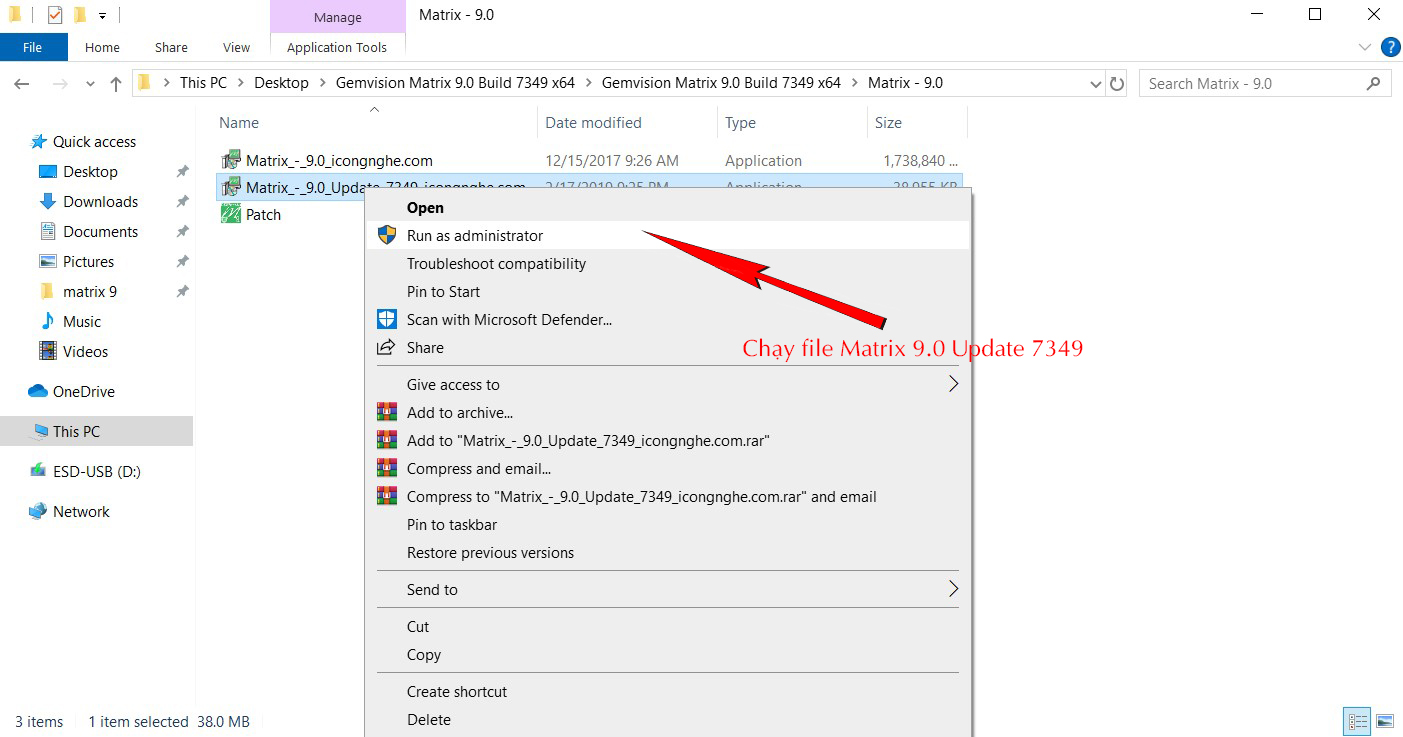Screen dimensions: 1403x737
Task: Click Run as administrator shield icon
Action: [386, 236]
